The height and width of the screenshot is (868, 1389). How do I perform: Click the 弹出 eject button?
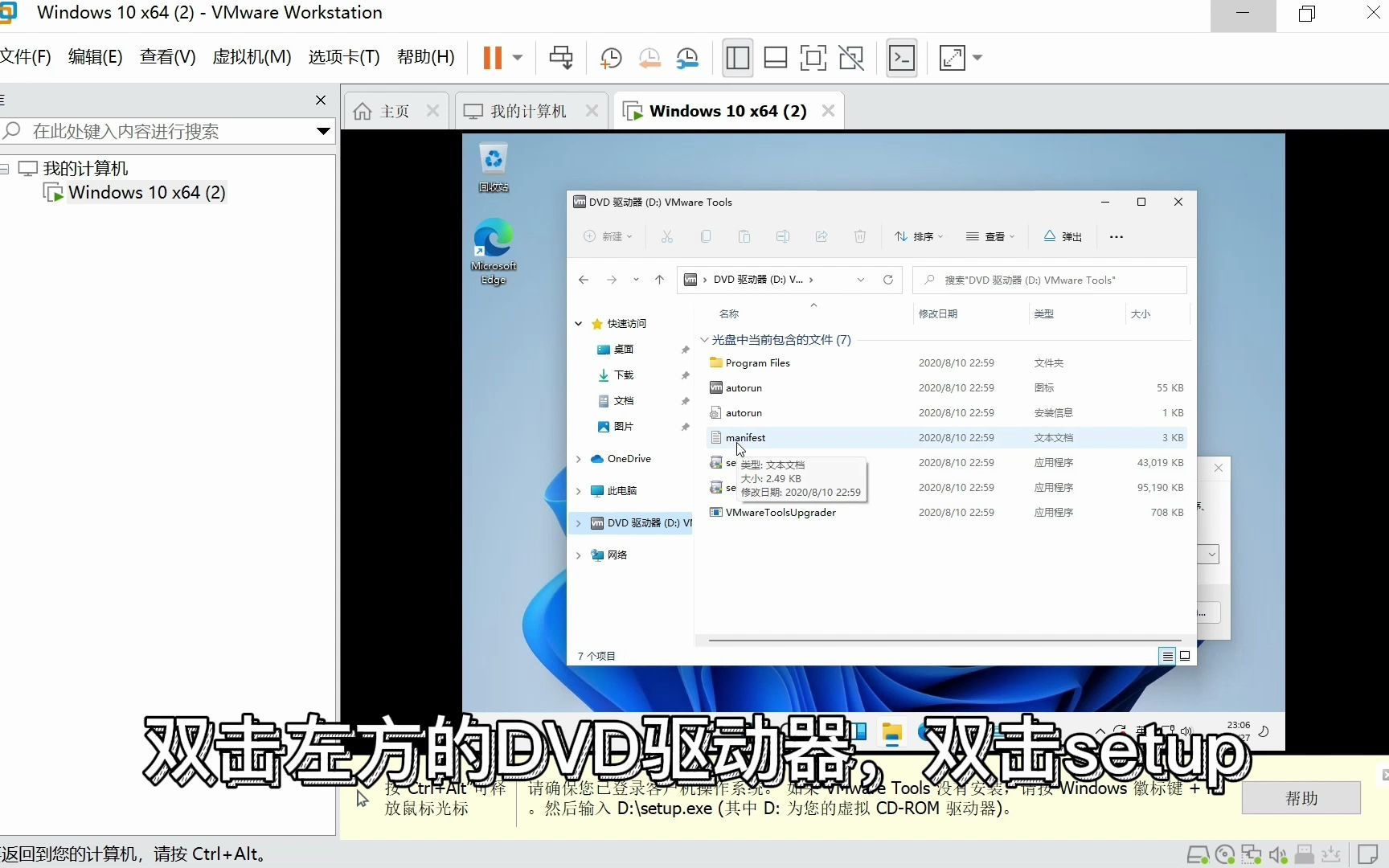pyautogui.click(x=1063, y=236)
